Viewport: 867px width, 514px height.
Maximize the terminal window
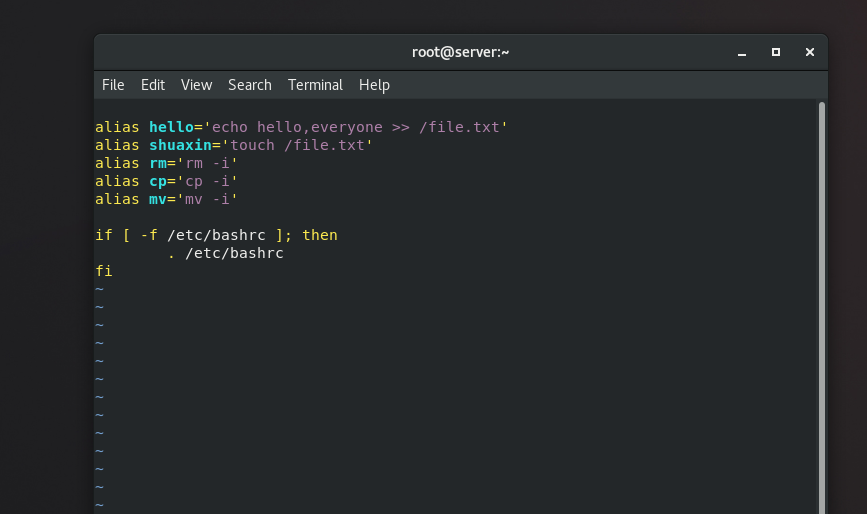[775, 52]
